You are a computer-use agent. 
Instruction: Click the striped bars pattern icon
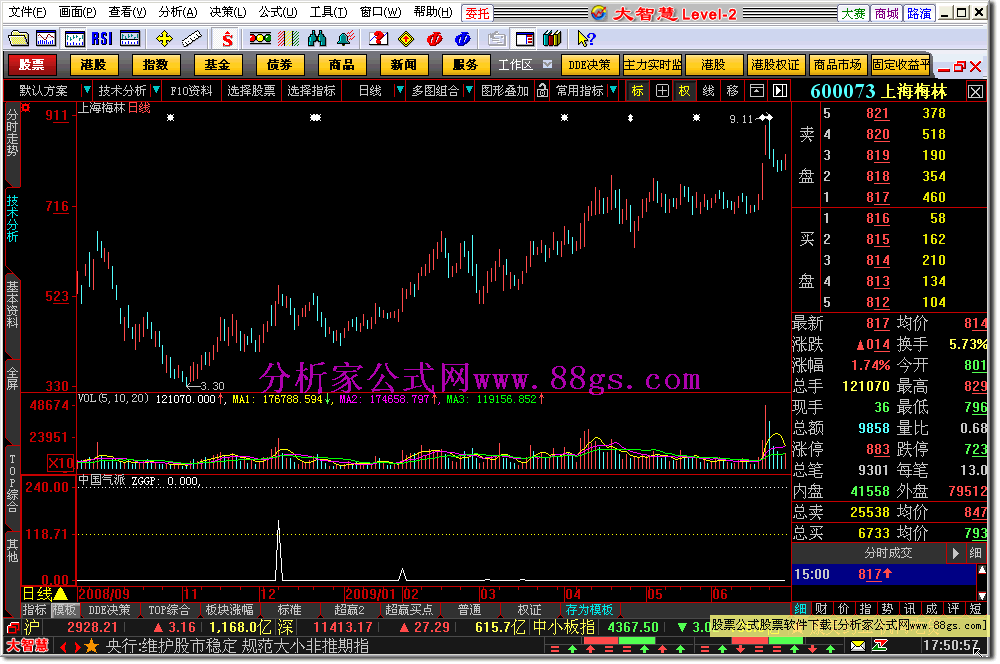288,39
